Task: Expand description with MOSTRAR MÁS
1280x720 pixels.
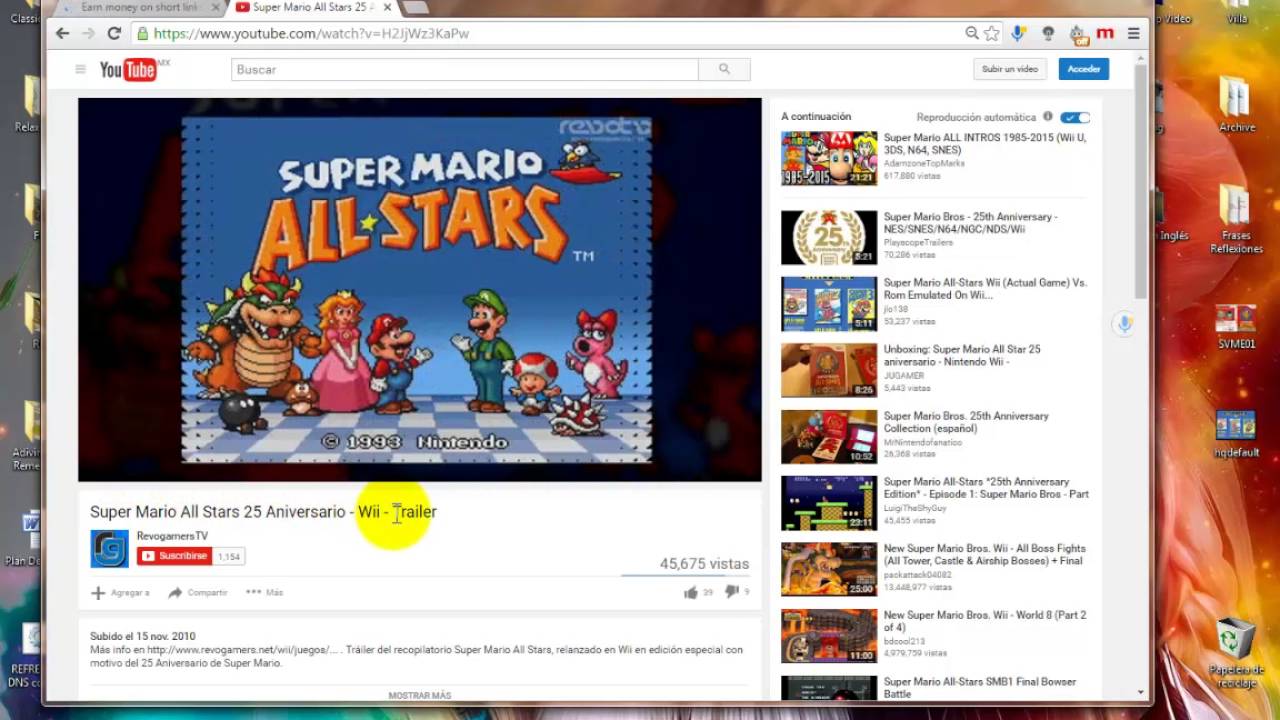Action: point(420,695)
